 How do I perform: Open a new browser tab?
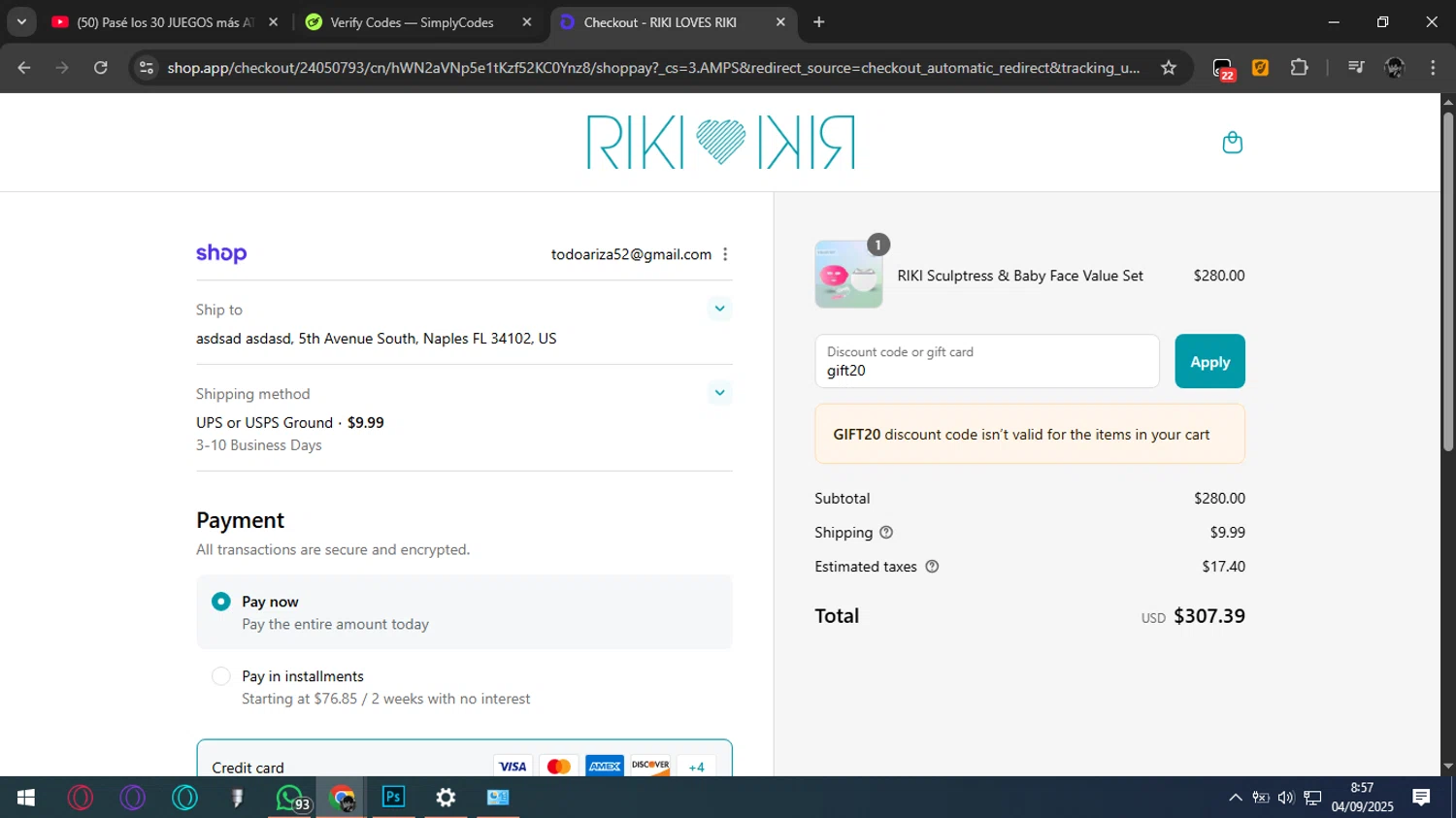click(x=819, y=22)
